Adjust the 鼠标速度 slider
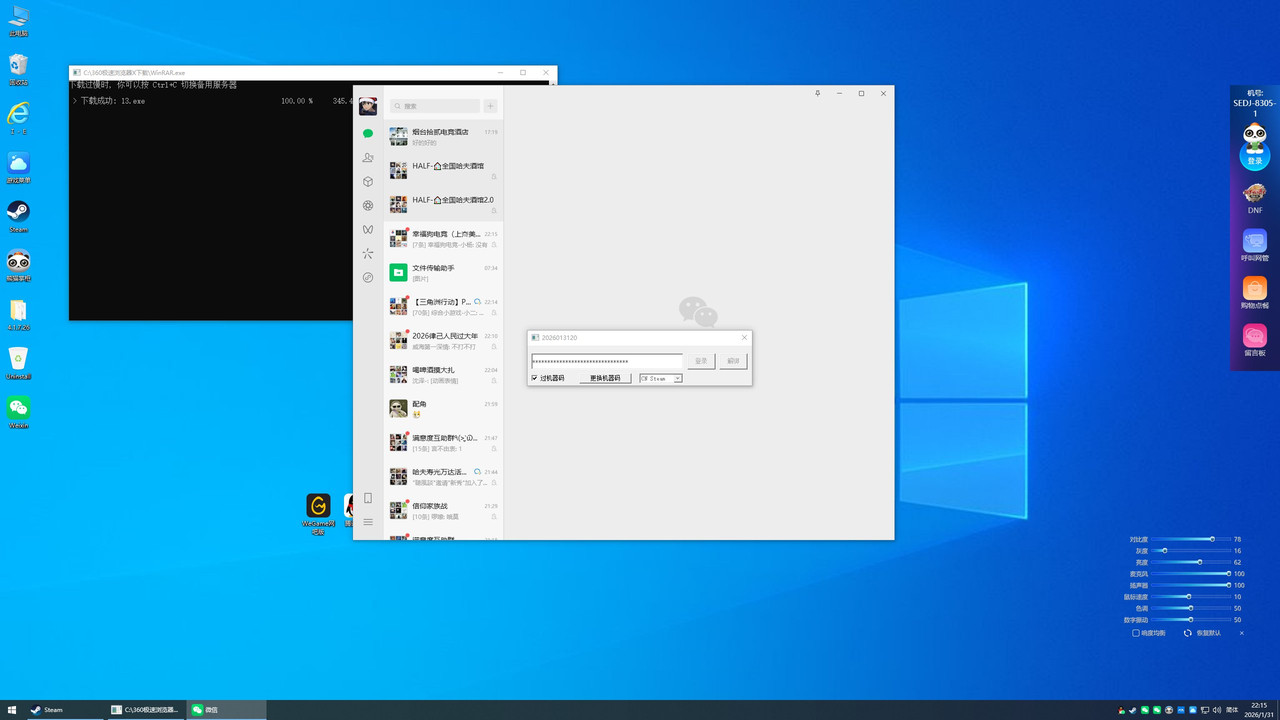This screenshot has width=1280, height=720. click(1191, 597)
